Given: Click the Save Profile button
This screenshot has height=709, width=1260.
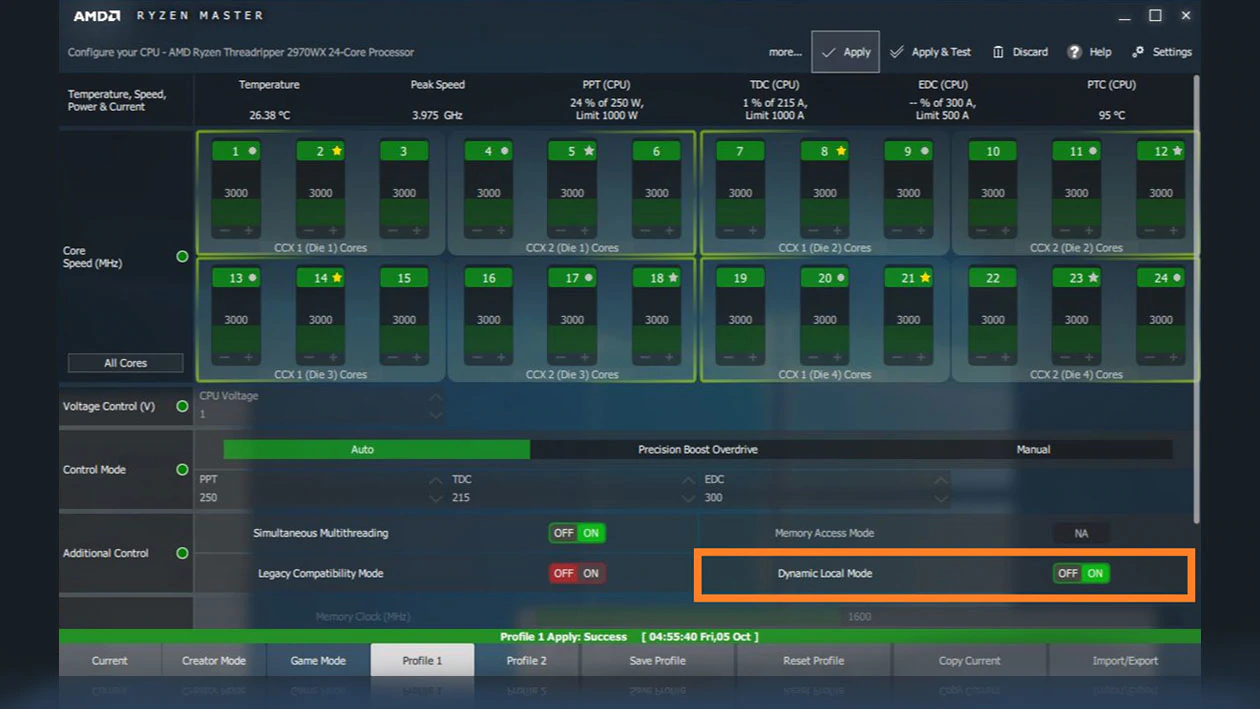Looking at the screenshot, I should coord(657,660).
